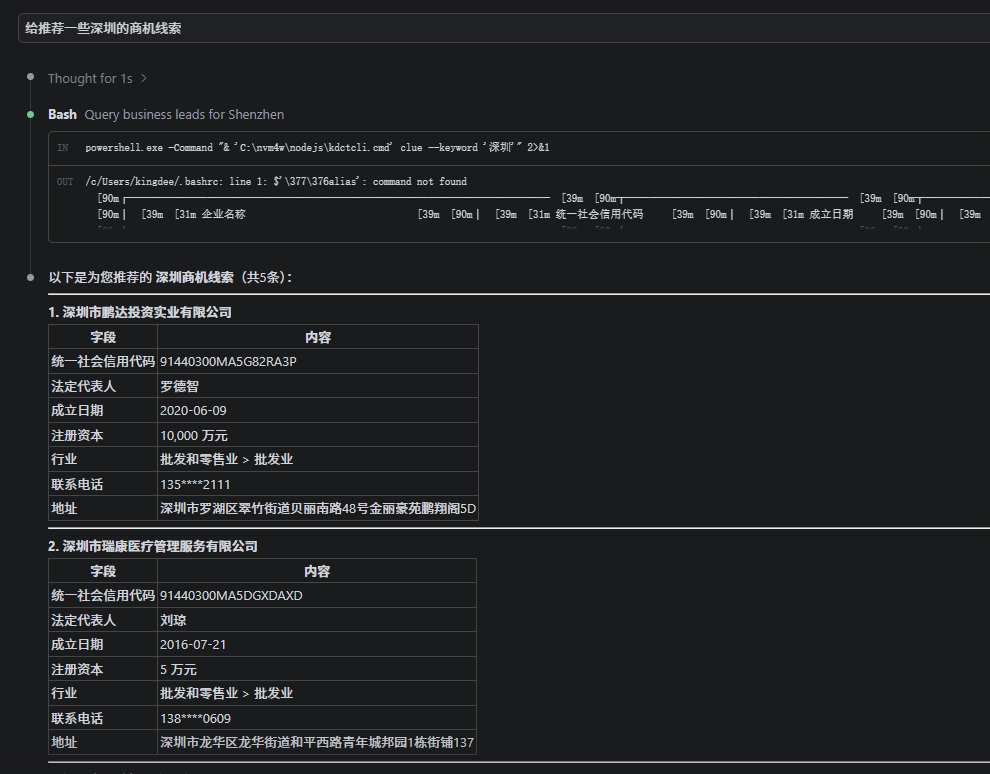Expand the "Thought for 1s" chevron
This screenshot has height=774, width=990.
144,78
